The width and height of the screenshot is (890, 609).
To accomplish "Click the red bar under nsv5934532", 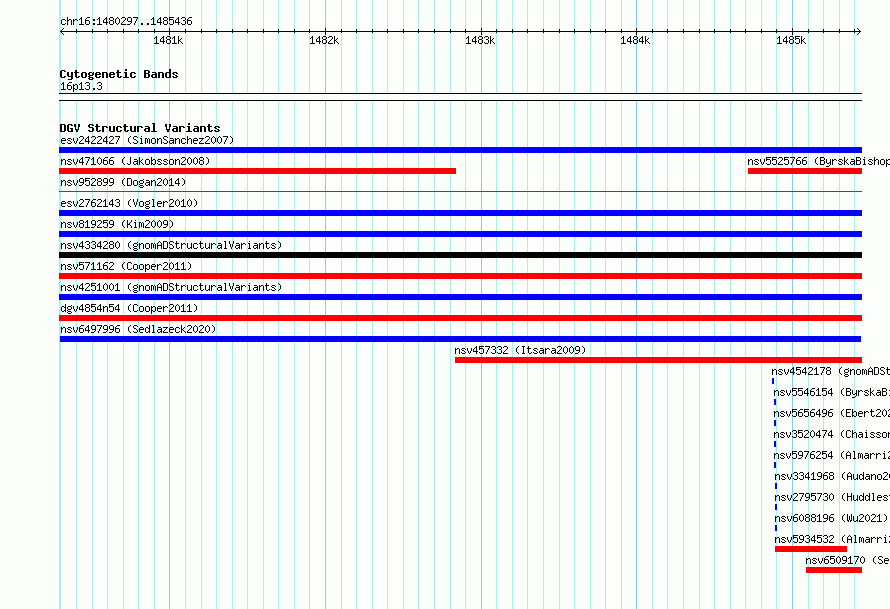I will click(811, 549).
